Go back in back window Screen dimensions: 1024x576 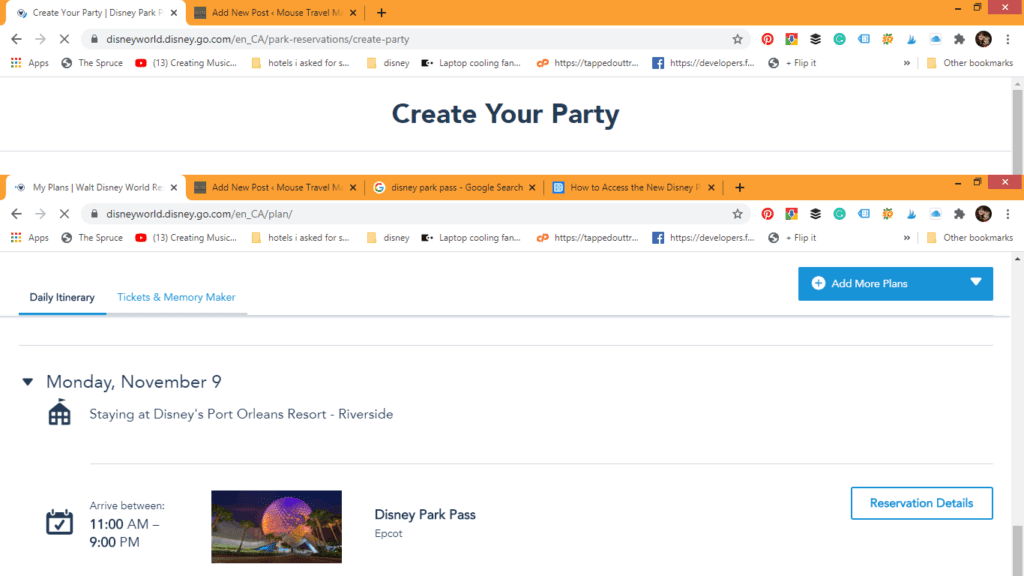[16, 39]
